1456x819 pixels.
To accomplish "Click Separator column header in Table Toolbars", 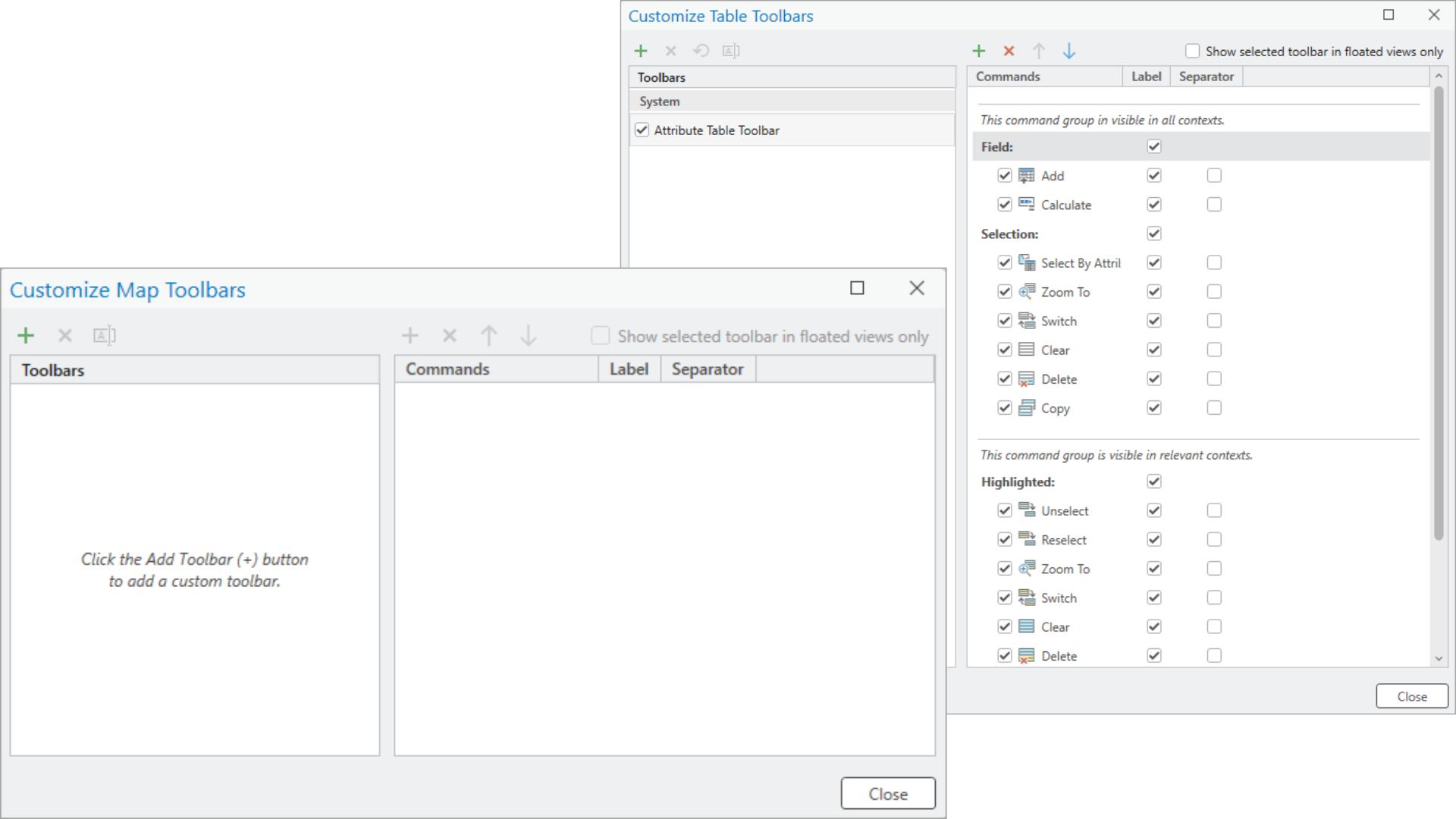I will pyautogui.click(x=1207, y=77).
